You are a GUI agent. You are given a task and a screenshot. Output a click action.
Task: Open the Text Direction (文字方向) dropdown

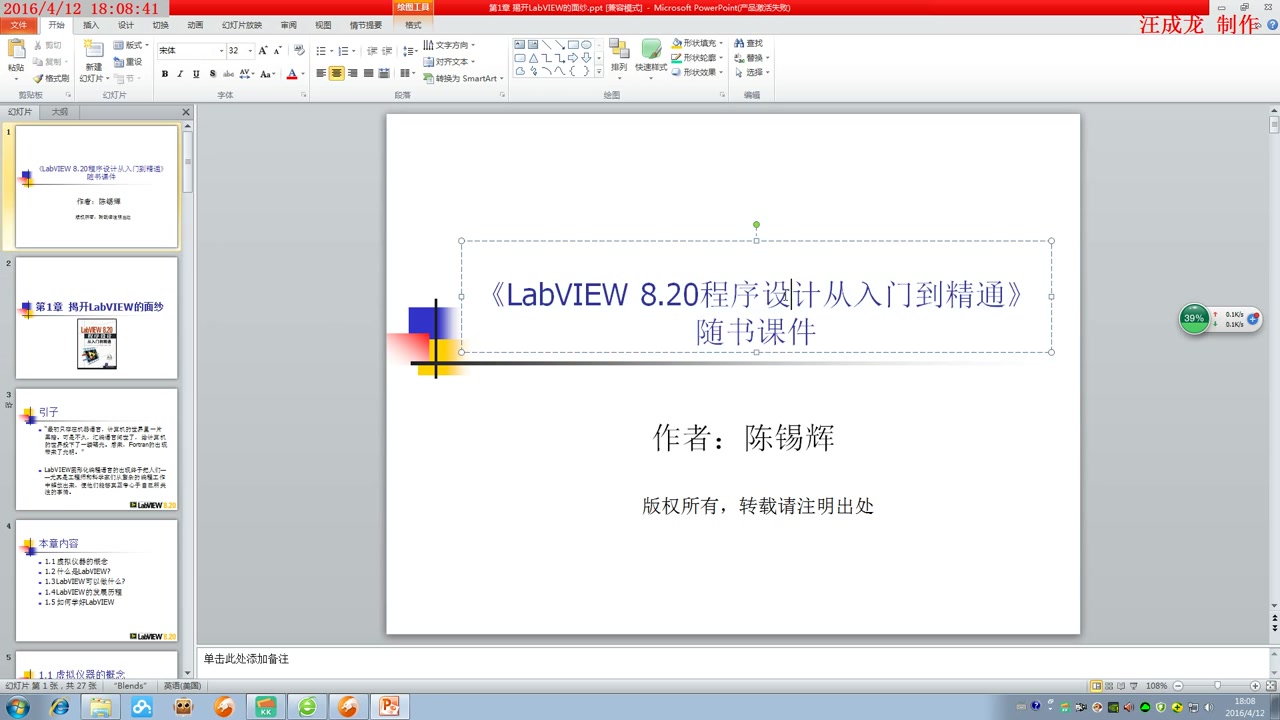click(449, 45)
